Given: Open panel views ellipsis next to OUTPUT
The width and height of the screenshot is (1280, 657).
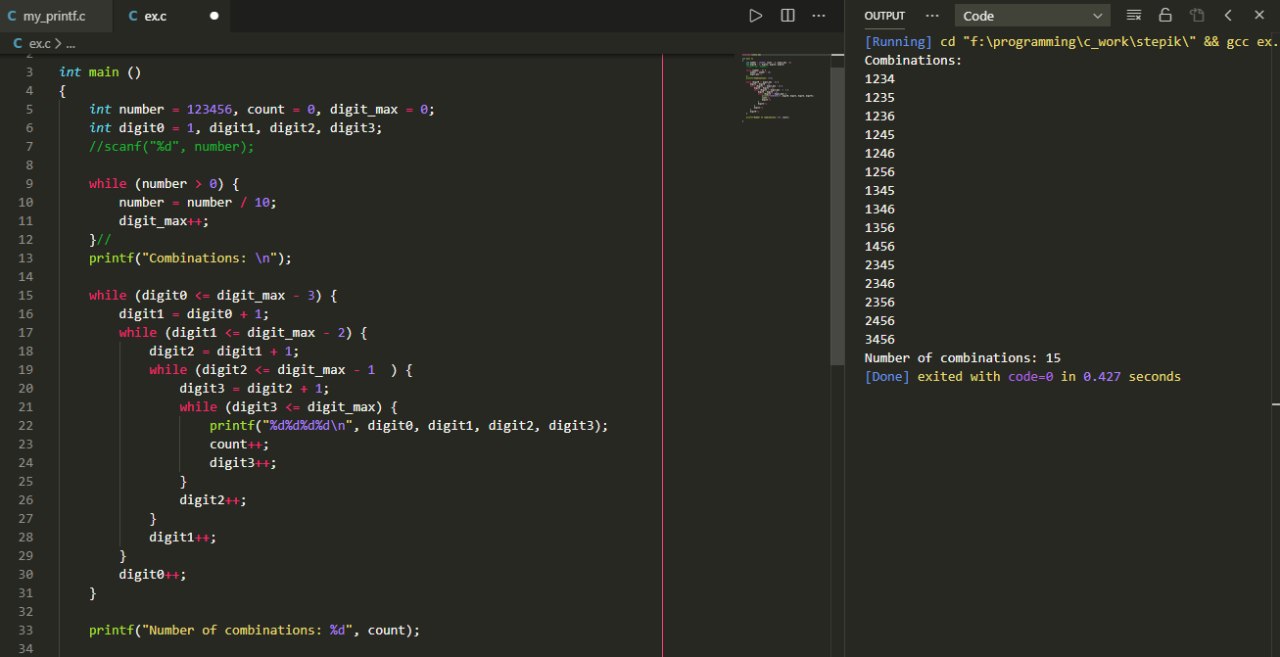Looking at the screenshot, I should [x=932, y=16].
